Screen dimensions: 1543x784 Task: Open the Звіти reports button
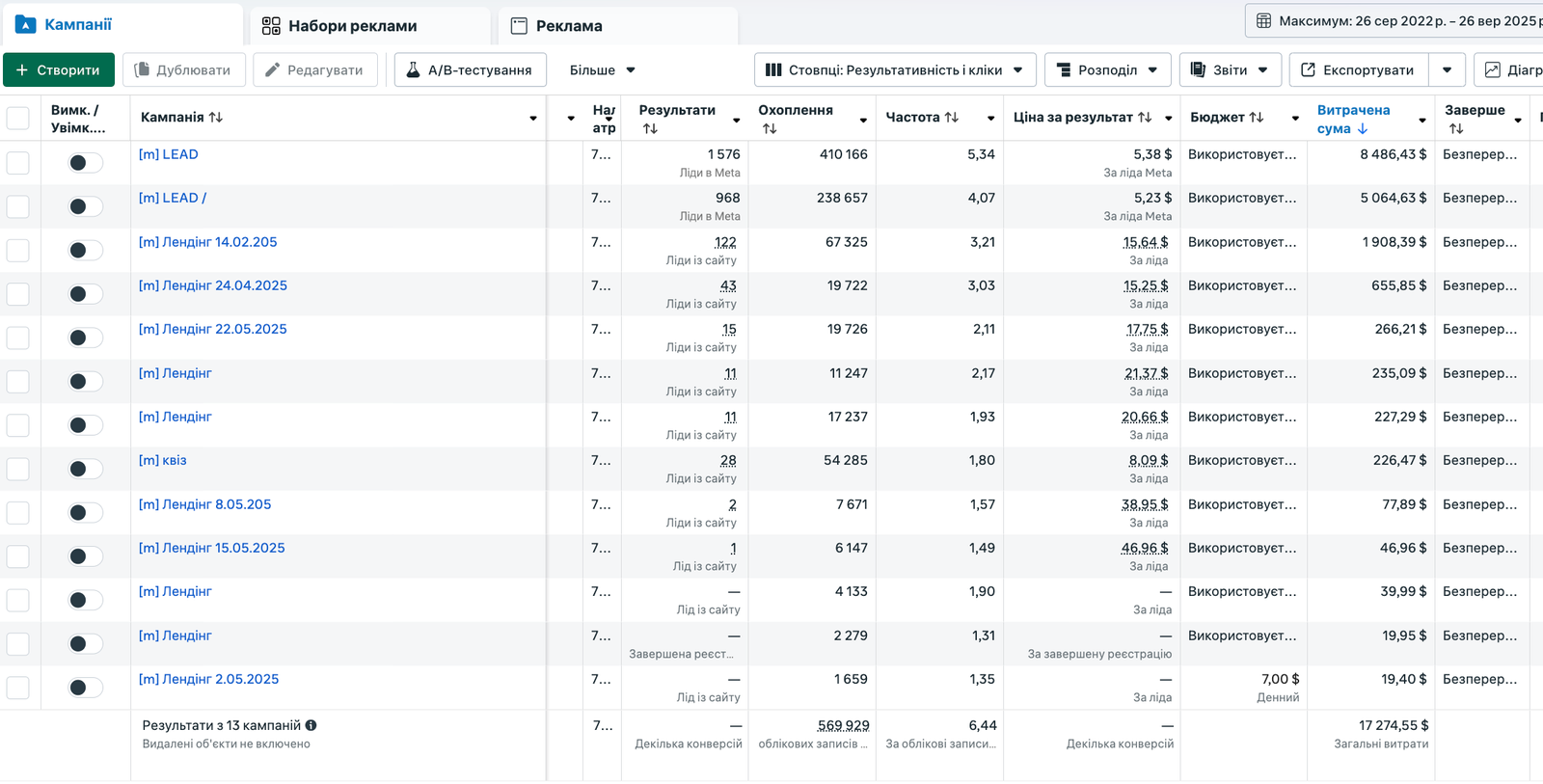(1230, 70)
